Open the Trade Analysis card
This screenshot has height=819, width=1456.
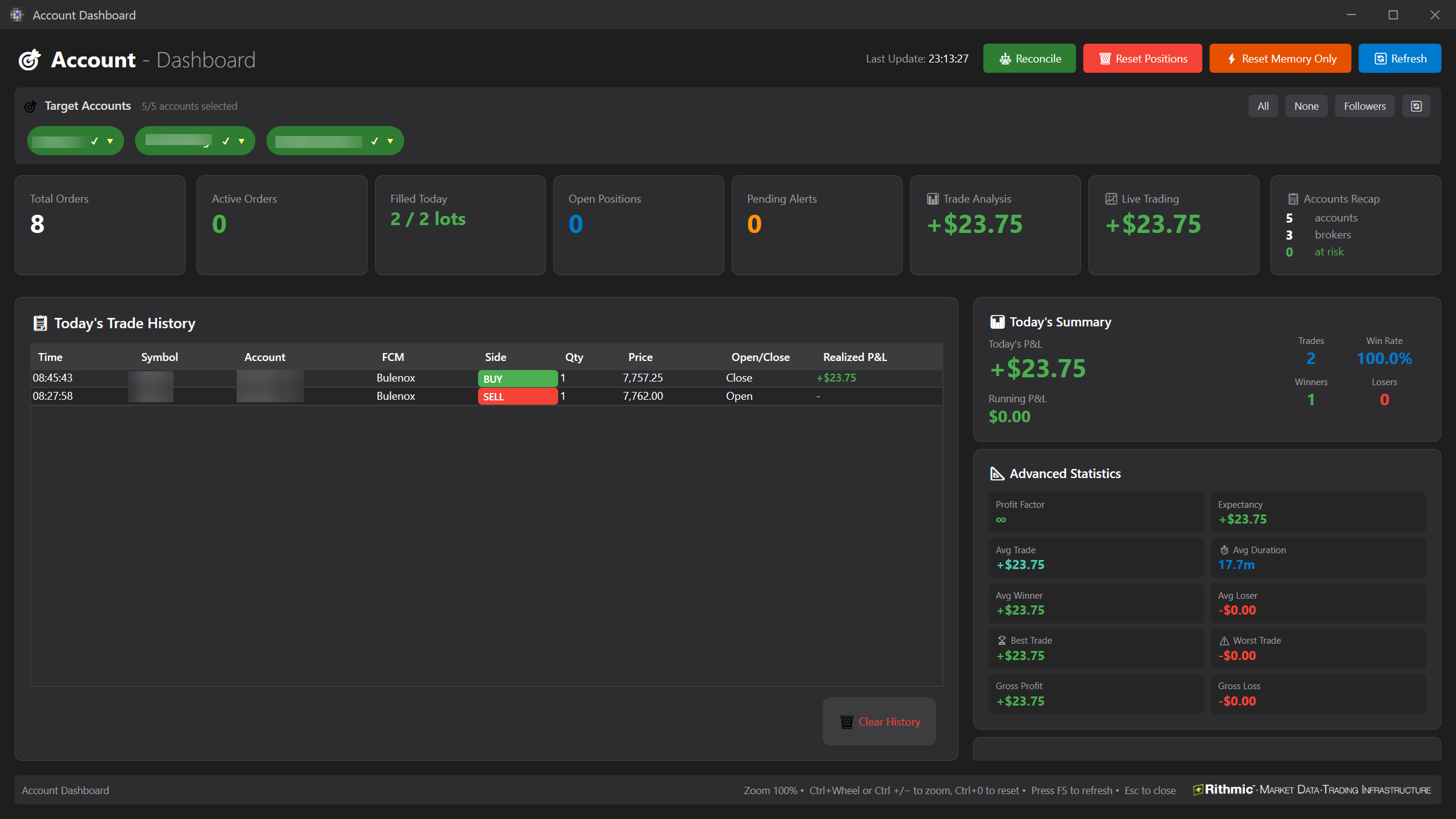[x=995, y=225]
